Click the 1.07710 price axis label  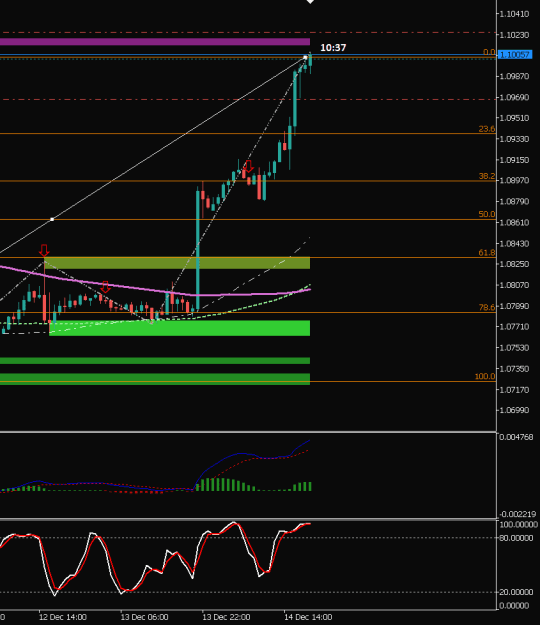tap(514, 327)
